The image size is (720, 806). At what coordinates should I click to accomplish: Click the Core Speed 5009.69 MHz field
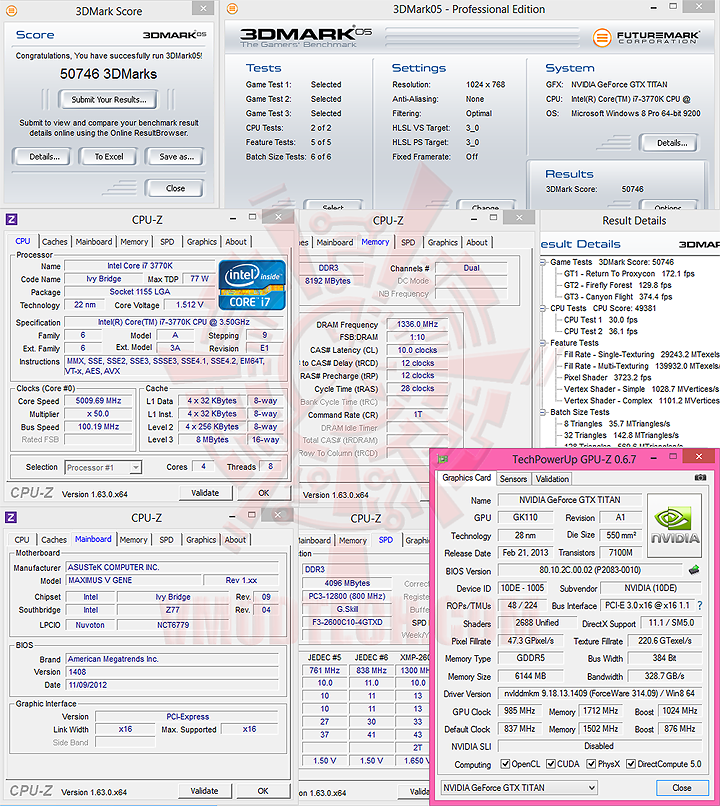click(x=98, y=401)
